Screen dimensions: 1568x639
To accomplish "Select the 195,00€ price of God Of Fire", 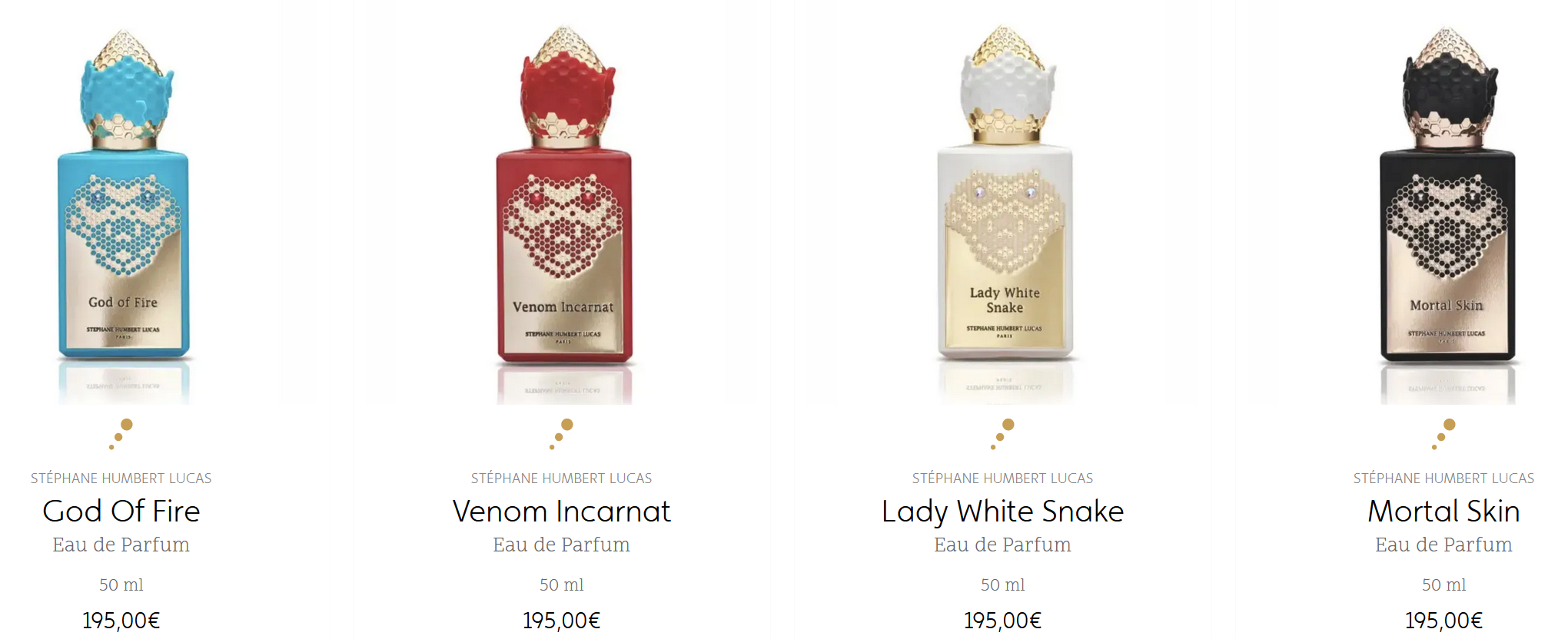I will (x=121, y=621).
